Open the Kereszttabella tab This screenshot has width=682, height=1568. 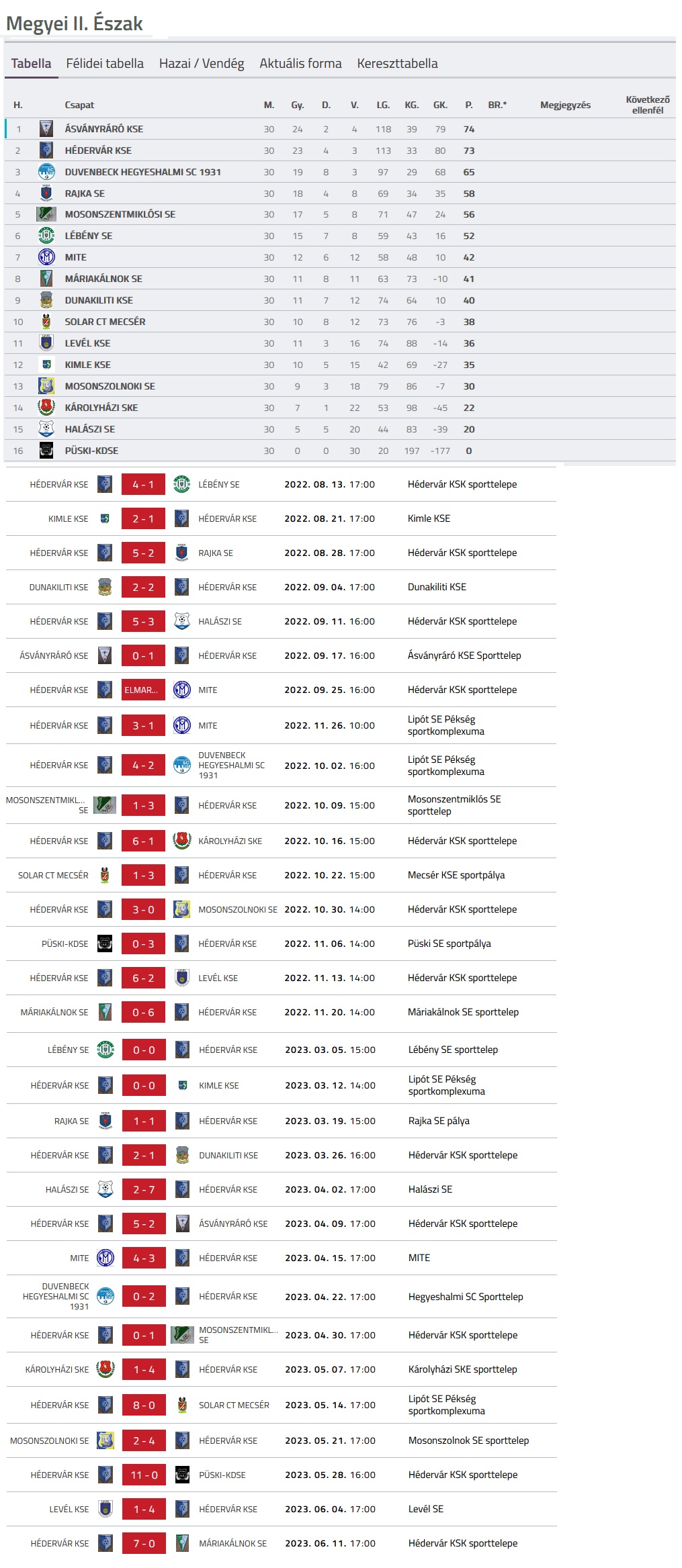397,63
